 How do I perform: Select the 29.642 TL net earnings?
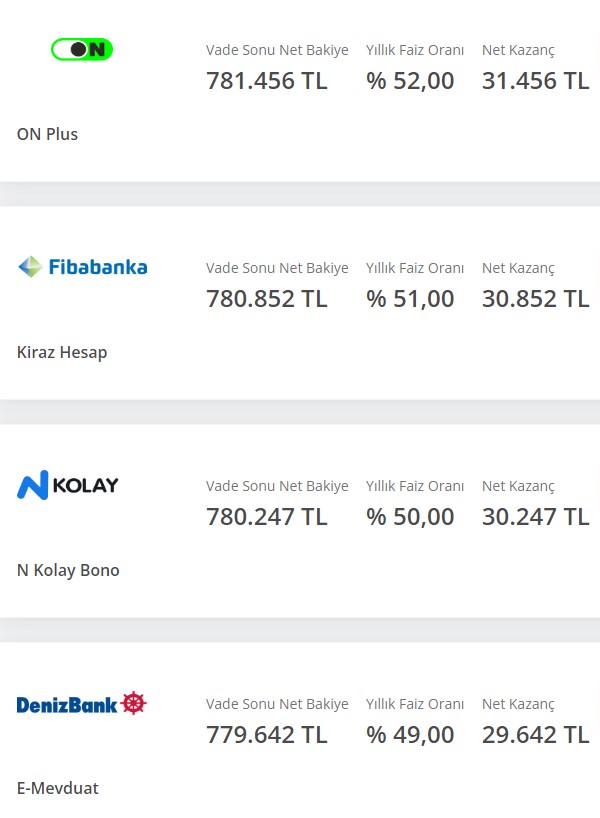[535, 735]
